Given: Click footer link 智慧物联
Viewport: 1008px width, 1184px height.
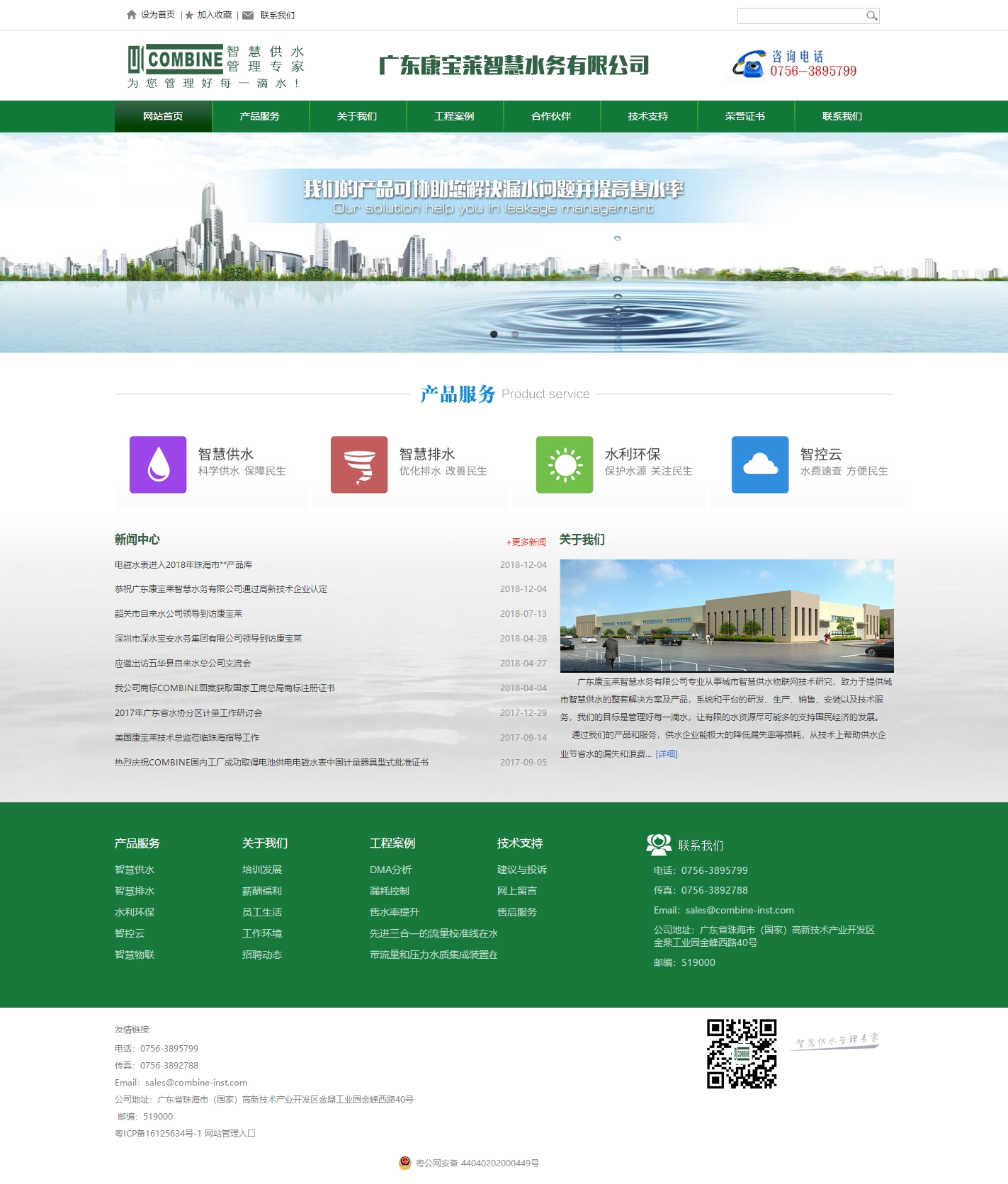Looking at the screenshot, I should (135, 955).
